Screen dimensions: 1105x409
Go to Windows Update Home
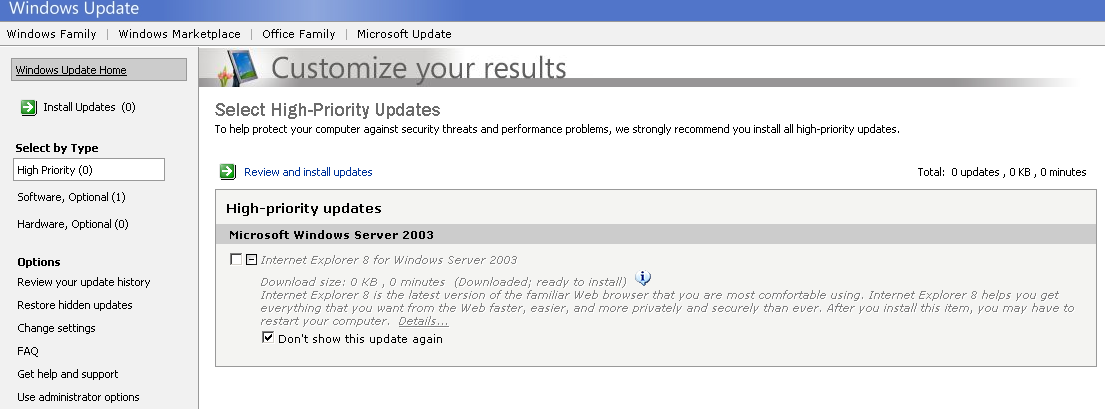[71, 70]
